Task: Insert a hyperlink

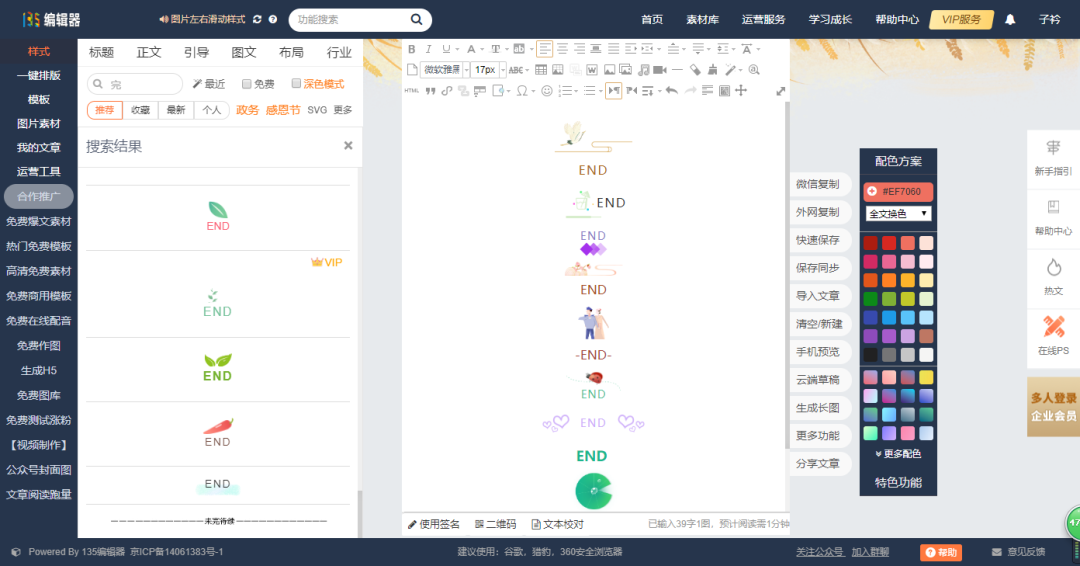Action: (447, 91)
